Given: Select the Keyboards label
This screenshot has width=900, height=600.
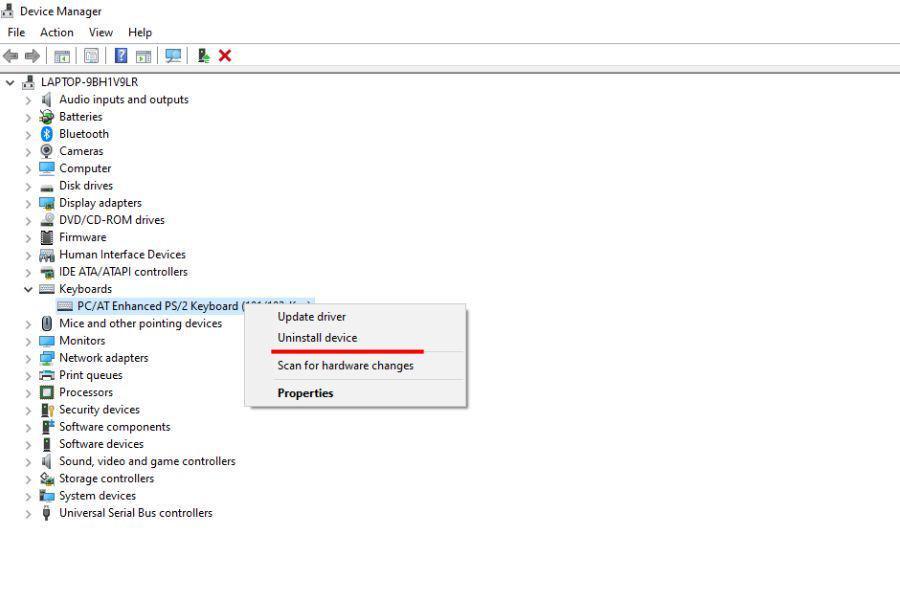Looking at the screenshot, I should (86, 289).
